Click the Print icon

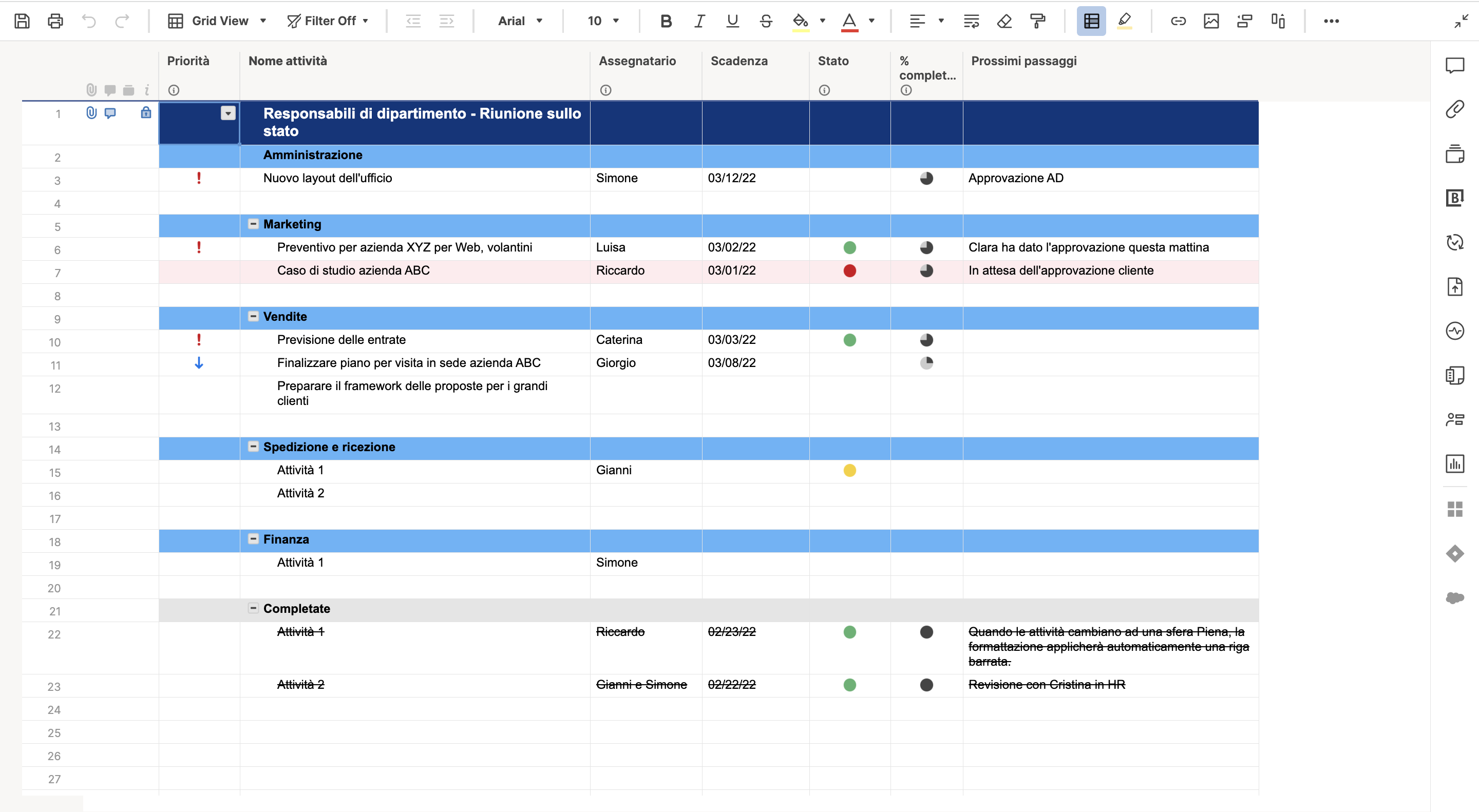55,21
